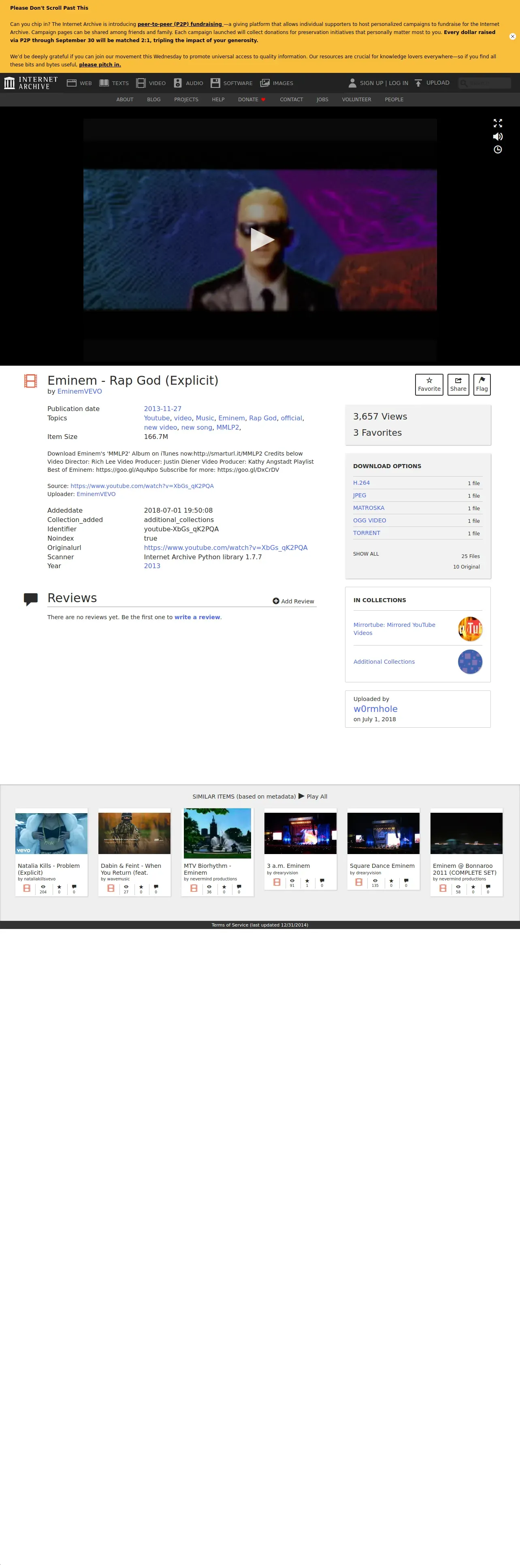
Task: Open the Web section in navbar
Action: [x=79, y=83]
